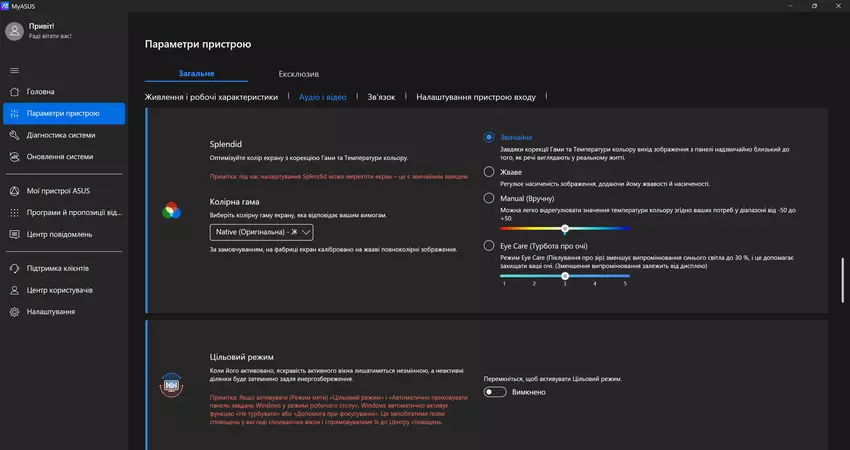The height and width of the screenshot is (450, 850).
Task: Click the Eye Care level slider
Action: [x=565, y=275]
